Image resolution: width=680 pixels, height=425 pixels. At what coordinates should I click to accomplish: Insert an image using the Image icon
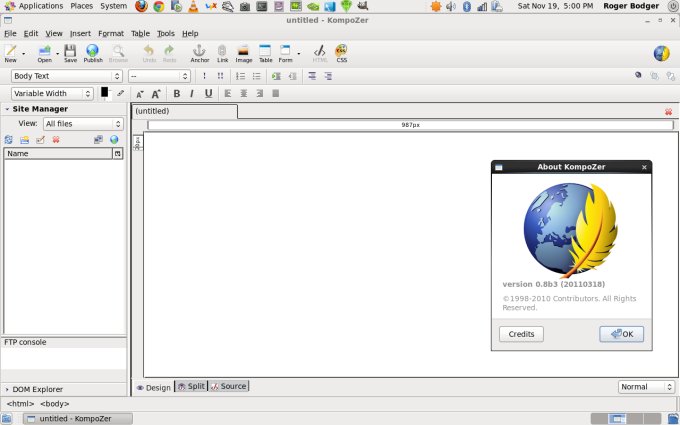coord(243,52)
